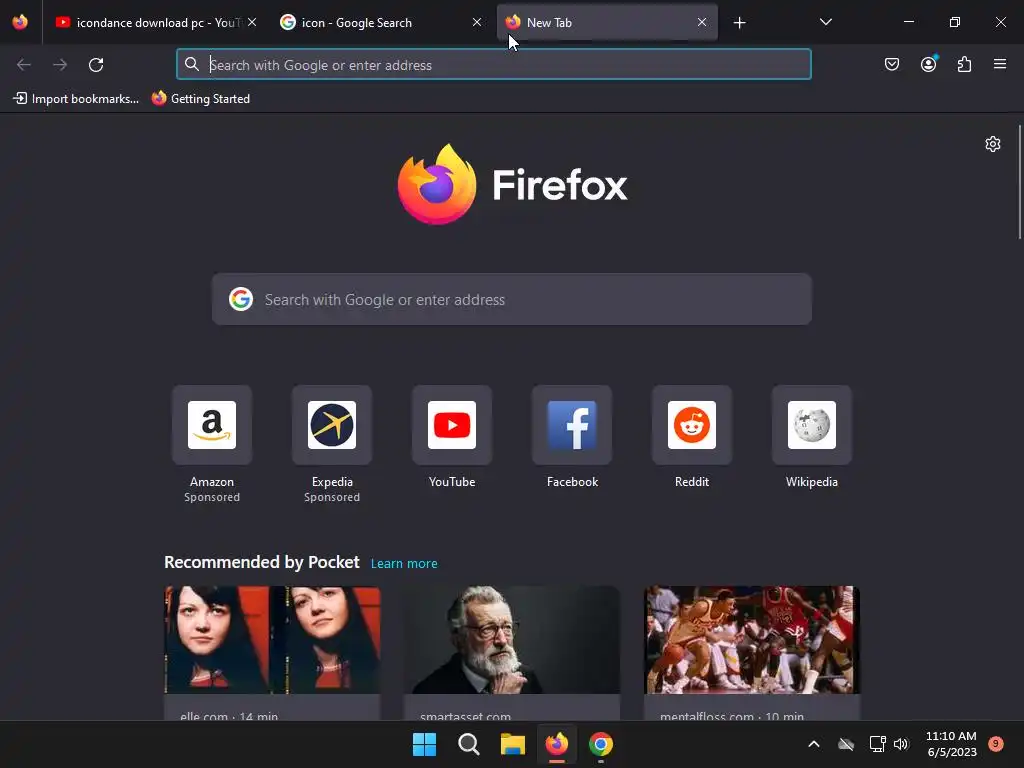Go forward with the forward arrow
The height and width of the screenshot is (768, 1024).
coord(59,65)
